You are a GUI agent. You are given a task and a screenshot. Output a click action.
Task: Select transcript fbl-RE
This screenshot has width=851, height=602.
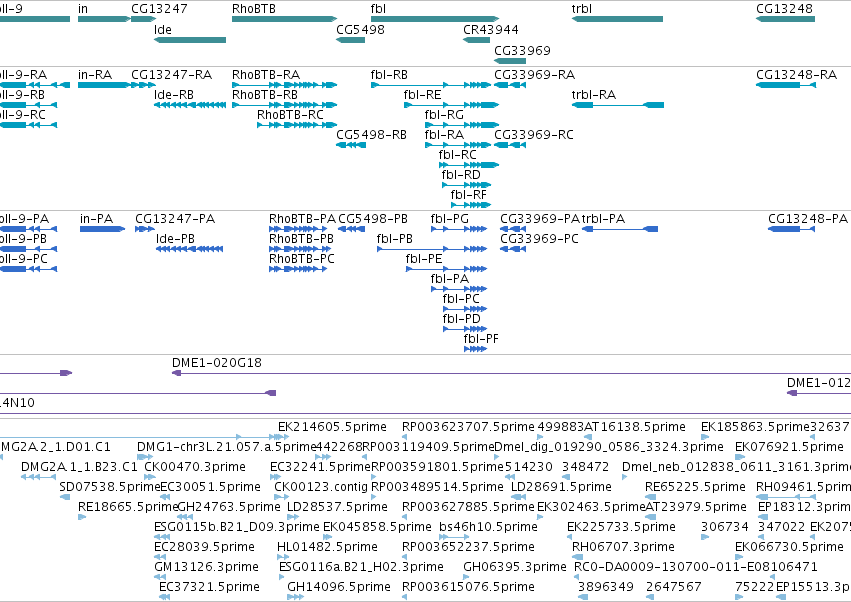pyautogui.click(x=452, y=105)
